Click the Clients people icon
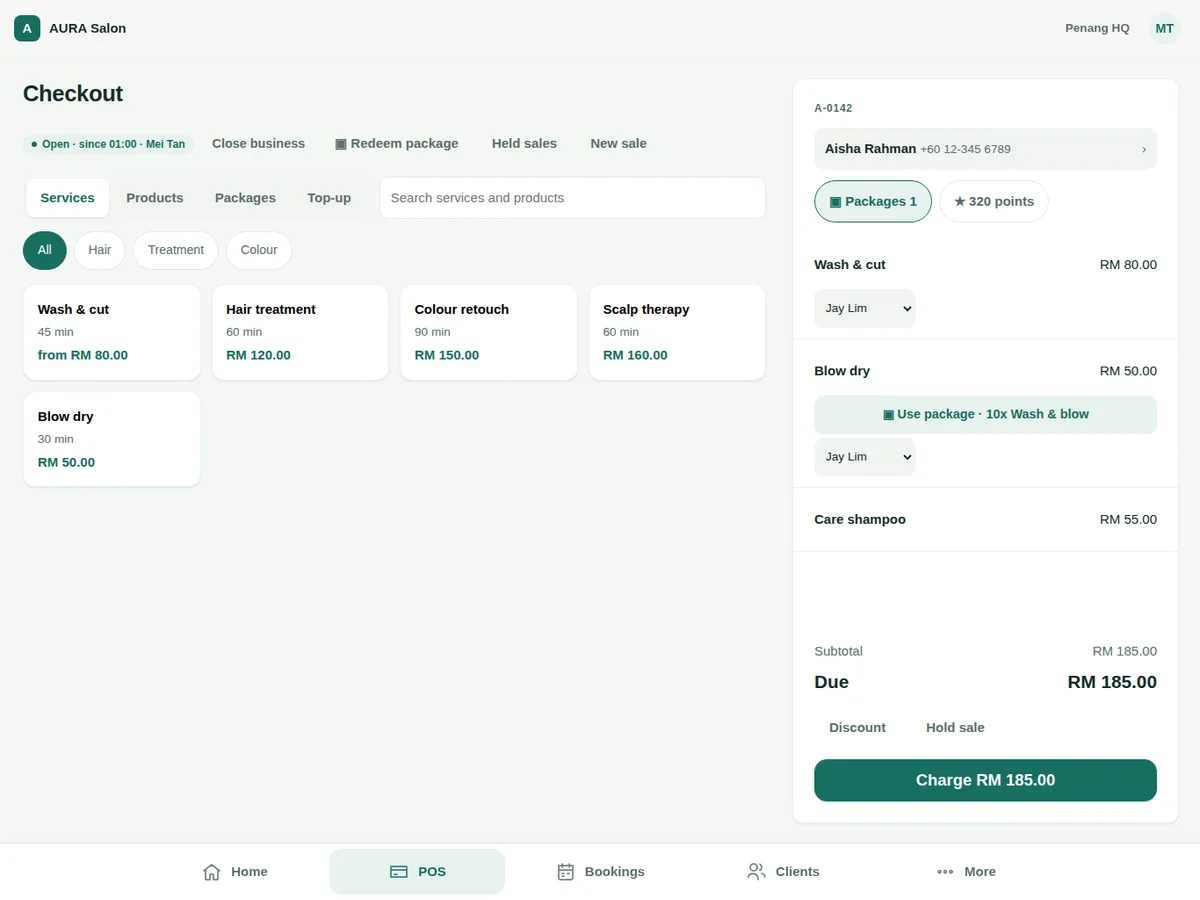This screenshot has height=900, width=1200. [x=756, y=872]
